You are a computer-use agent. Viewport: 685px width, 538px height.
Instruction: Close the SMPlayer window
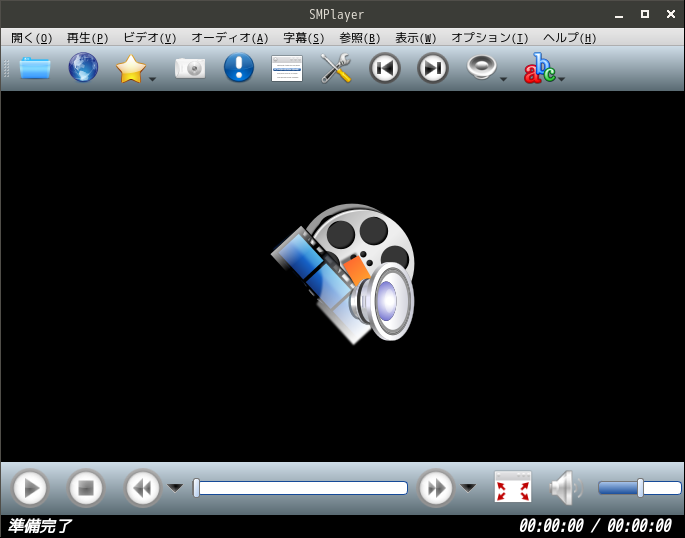pyautogui.click(x=671, y=14)
